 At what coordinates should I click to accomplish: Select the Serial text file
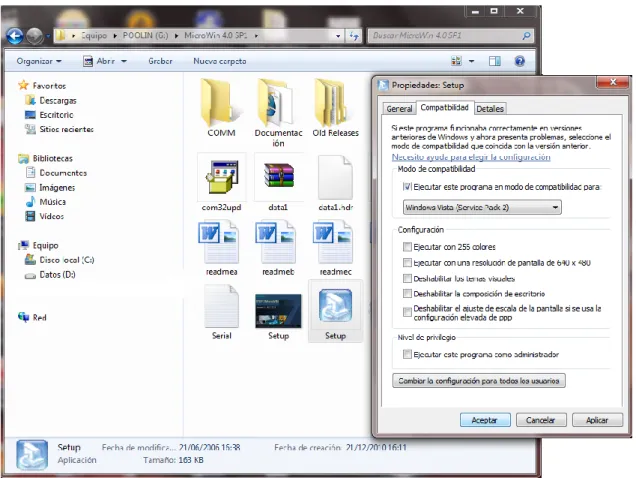tap(221, 312)
